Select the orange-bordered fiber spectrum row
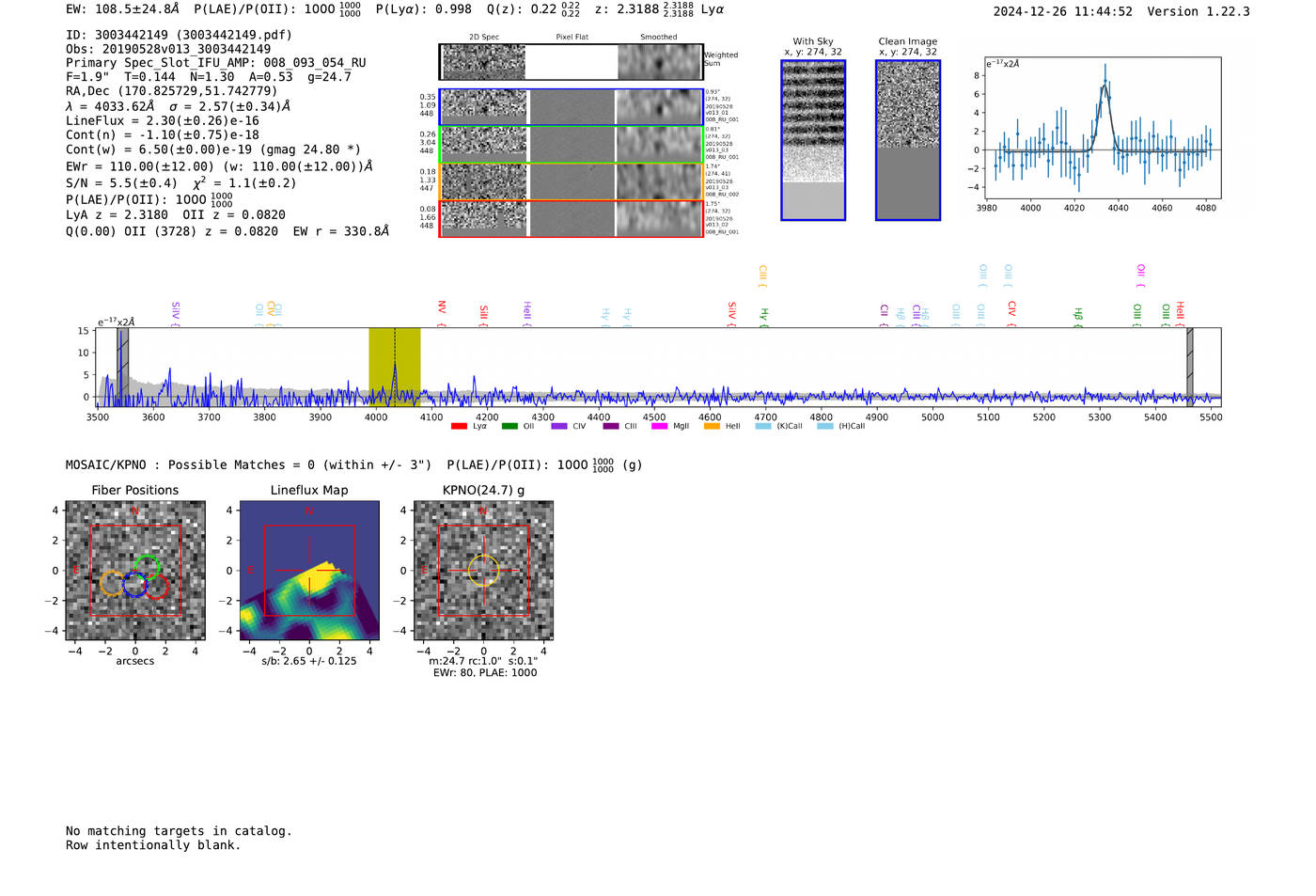1316x896 pixels. (x=571, y=181)
